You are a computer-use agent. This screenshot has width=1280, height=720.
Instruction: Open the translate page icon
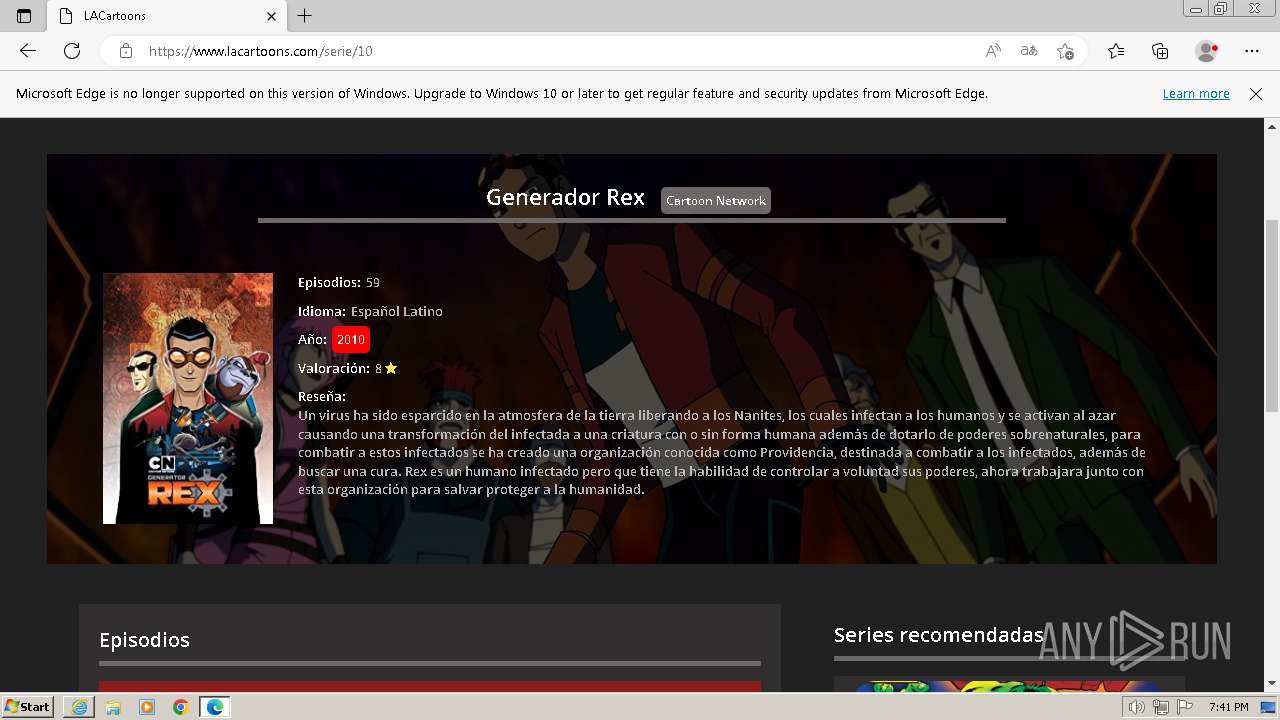(x=1029, y=51)
